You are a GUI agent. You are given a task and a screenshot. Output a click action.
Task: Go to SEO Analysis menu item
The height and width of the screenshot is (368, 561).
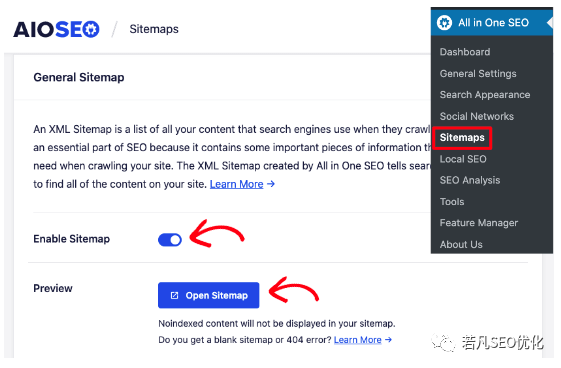point(470,180)
